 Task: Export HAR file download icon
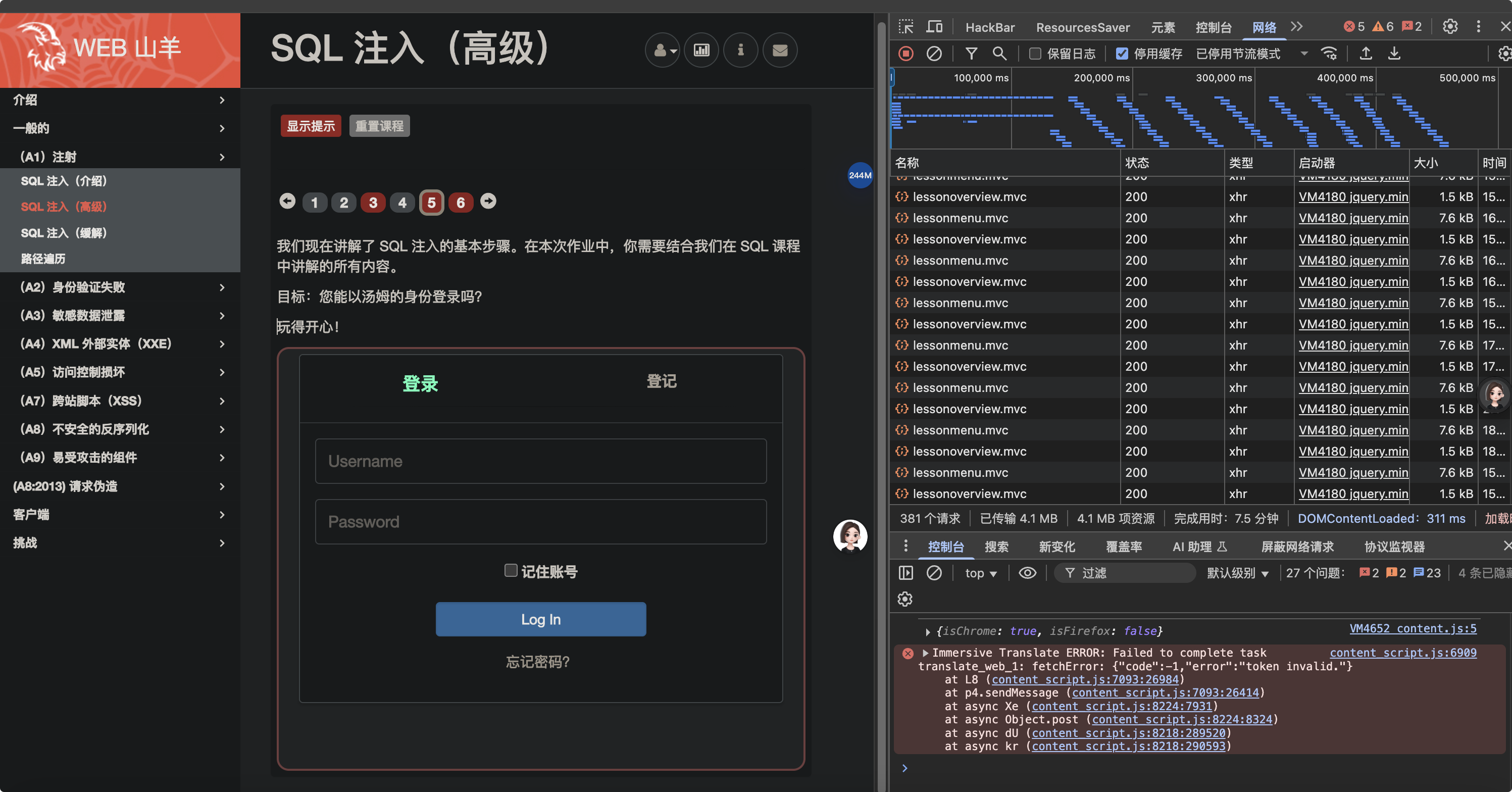tap(1395, 54)
